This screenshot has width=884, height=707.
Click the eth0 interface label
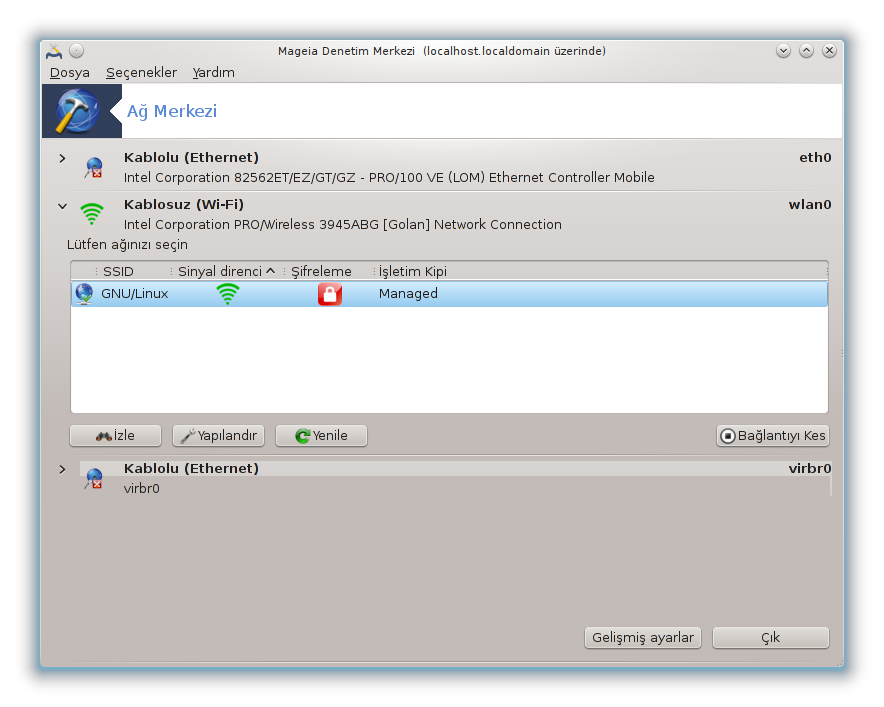coord(815,158)
